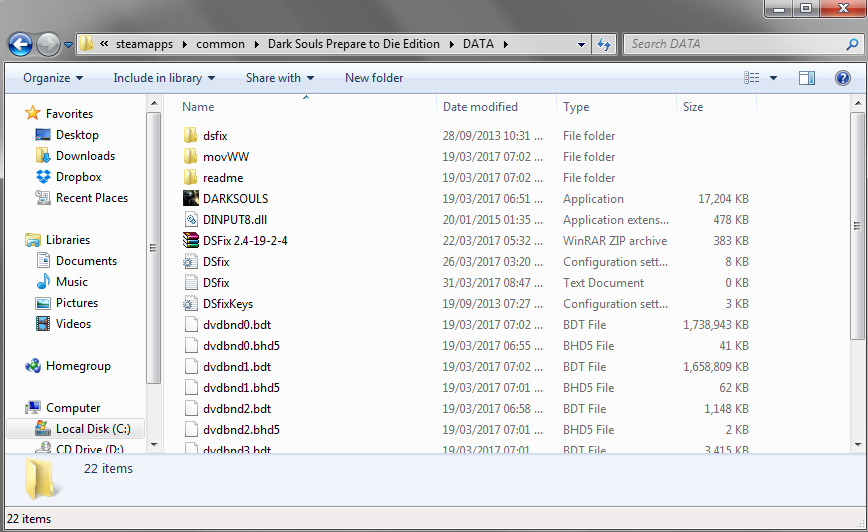Click the file list scroll down arrow
Screen dimensions: 868x532
[857, 445]
